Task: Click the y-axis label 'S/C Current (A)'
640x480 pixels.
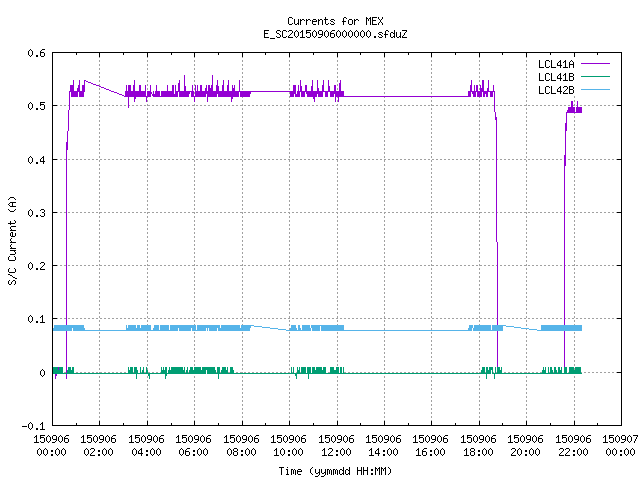Action: click(x=12, y=241)
